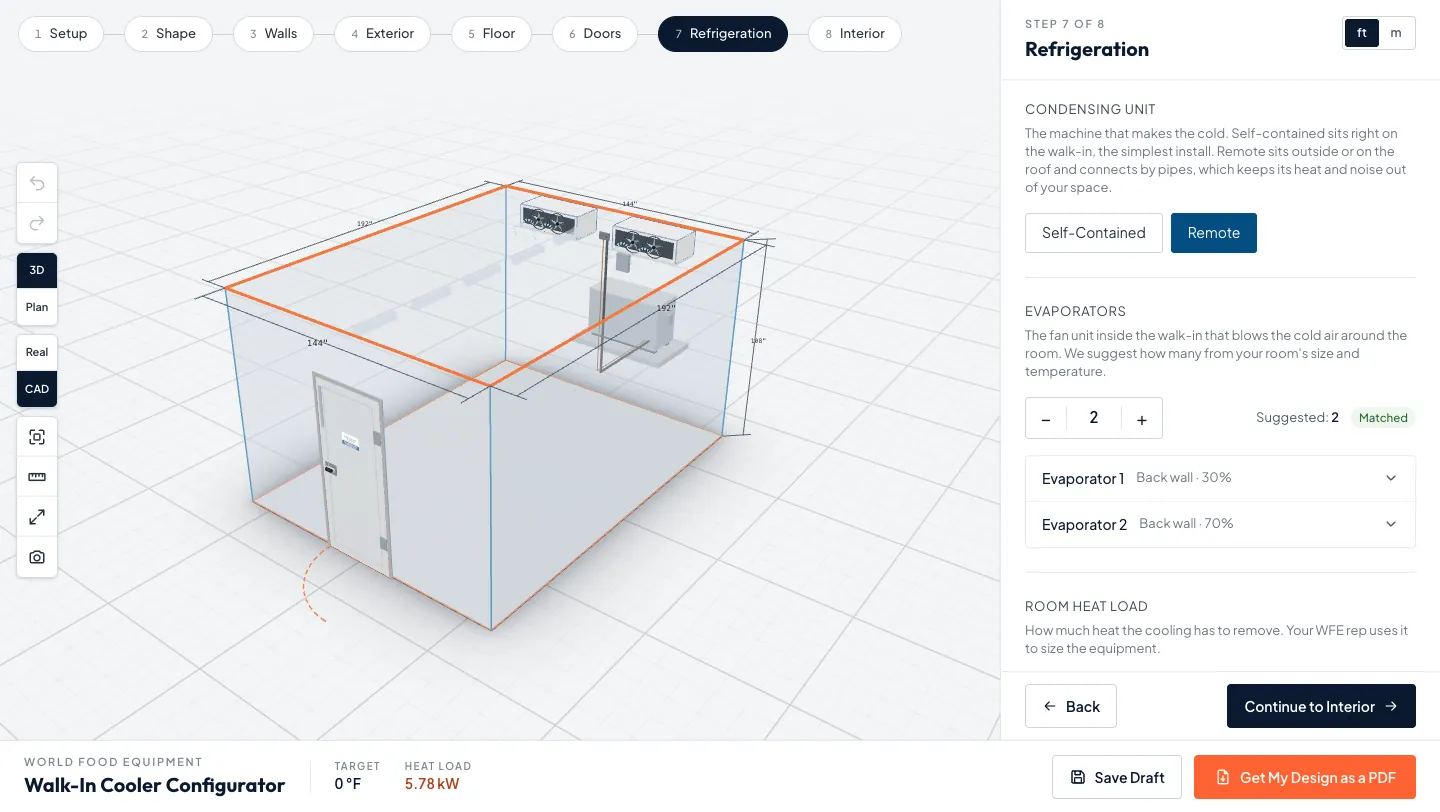Increase evaporator count with plus button
The width and height of the screenshot is (1440, 812).
pos(1142,419)
